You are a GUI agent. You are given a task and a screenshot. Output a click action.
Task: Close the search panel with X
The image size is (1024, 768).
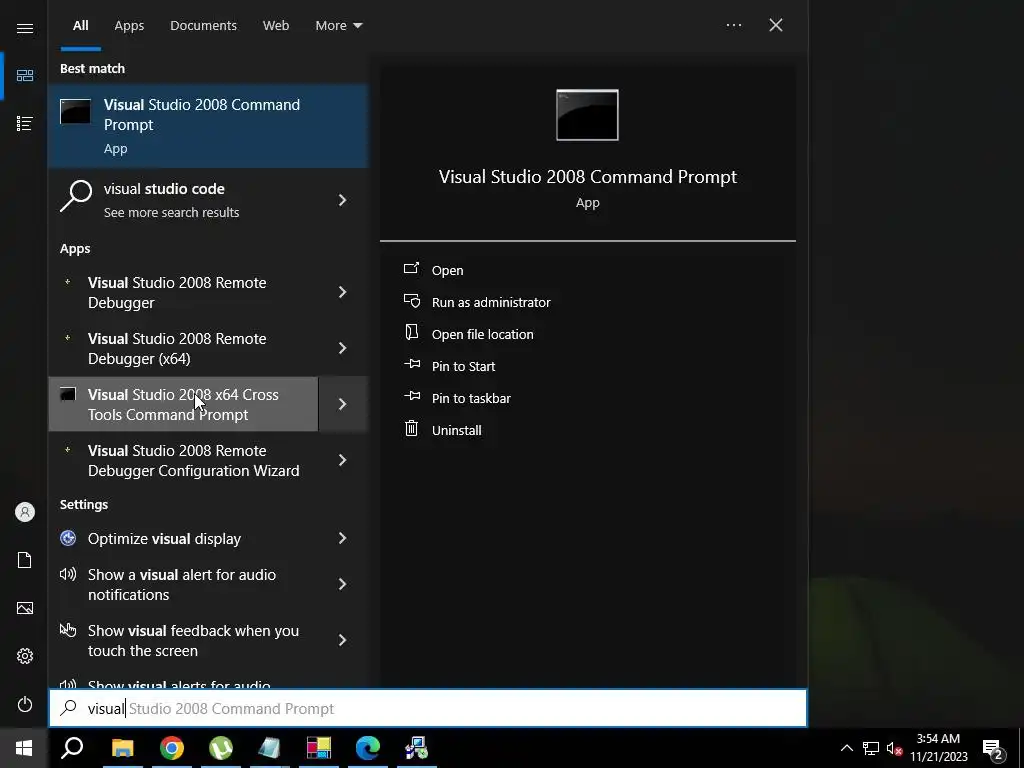click(x=776, y=25)
